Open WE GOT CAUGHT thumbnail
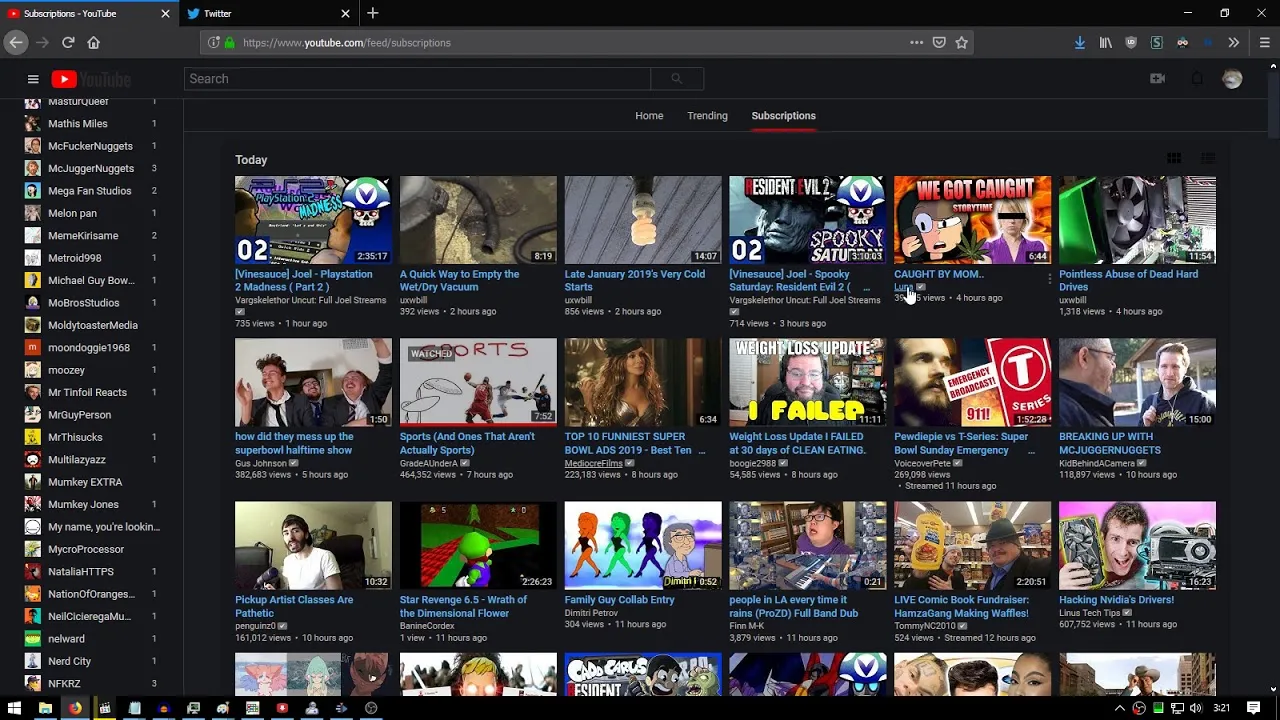 (972, 220)
